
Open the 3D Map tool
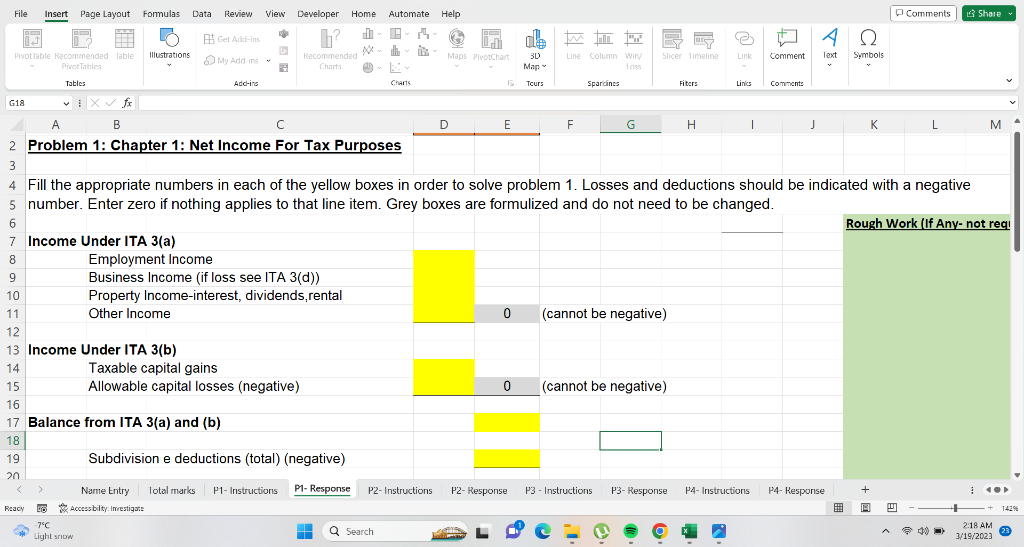coord(535,50)
